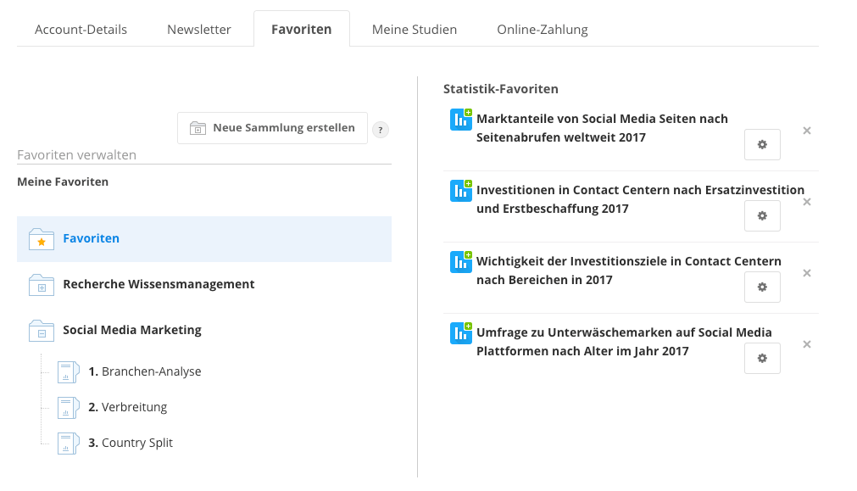
Task: Open gear settings for Marktanteile von Social Media statistic
Action: [762, 144]
